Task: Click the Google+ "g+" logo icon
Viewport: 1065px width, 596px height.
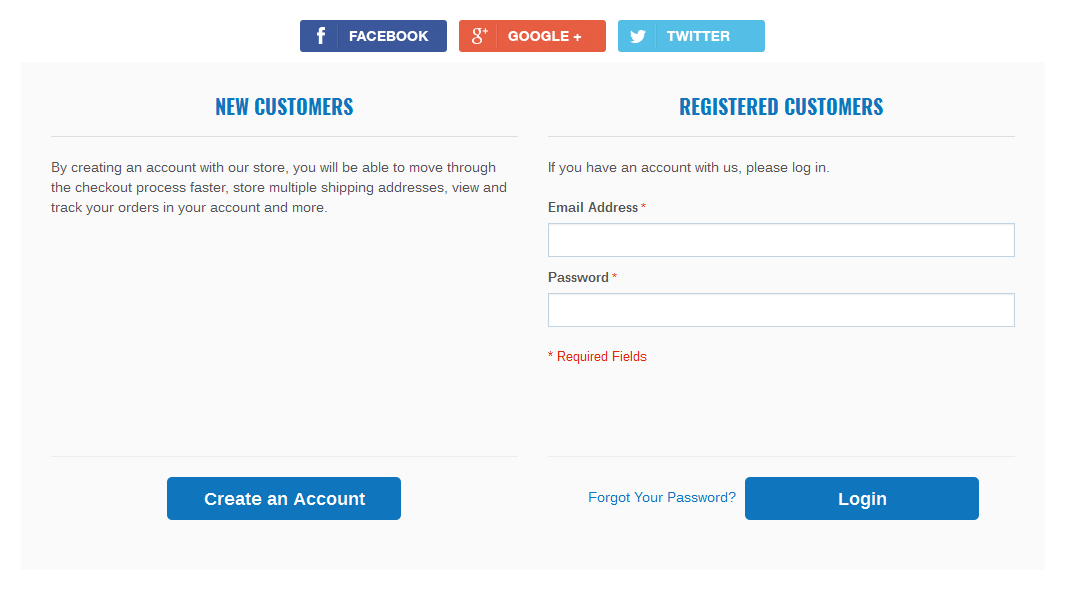Action: click(x=479, y=36)
